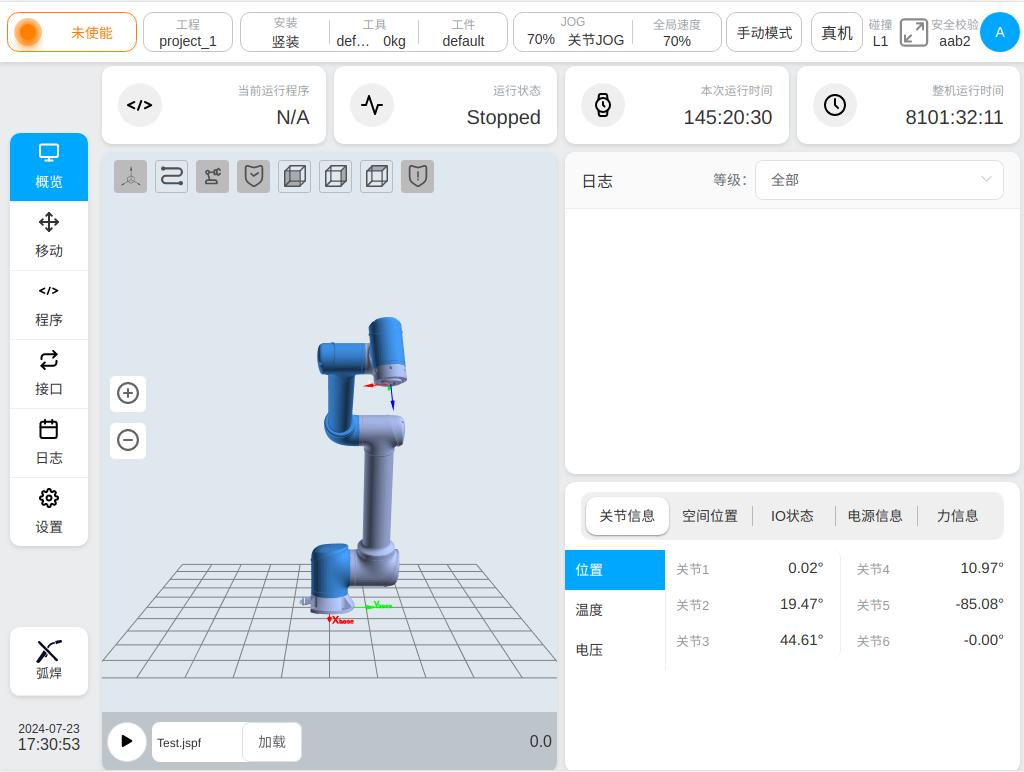Toggle the coordinate axes display icon
Image resolution: width=1024 pixels, height=772 pixels.
(130, 177)
